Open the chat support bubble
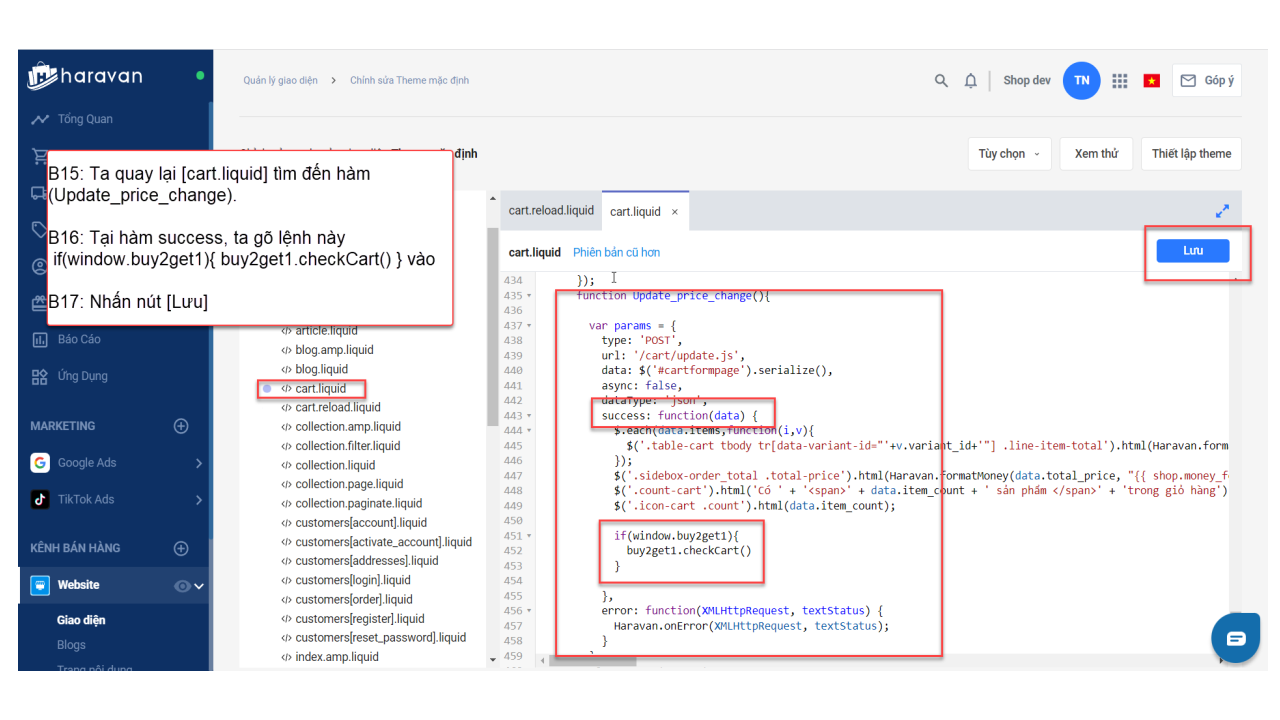The height and width of the screenshot is (720, 1280). (x=1236, y=639)
